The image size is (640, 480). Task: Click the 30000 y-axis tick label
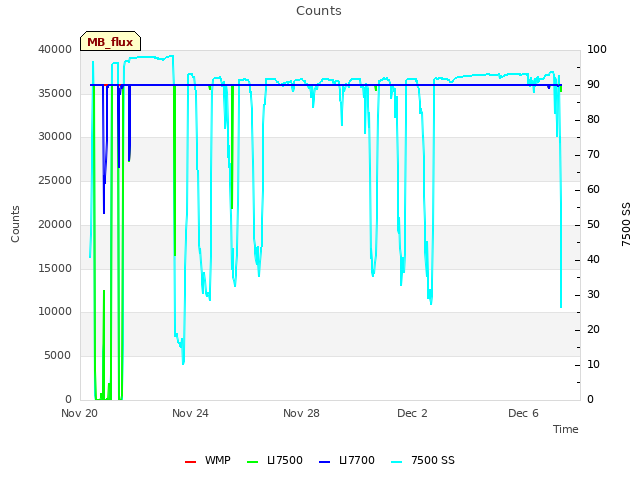[x=55, y=136]
